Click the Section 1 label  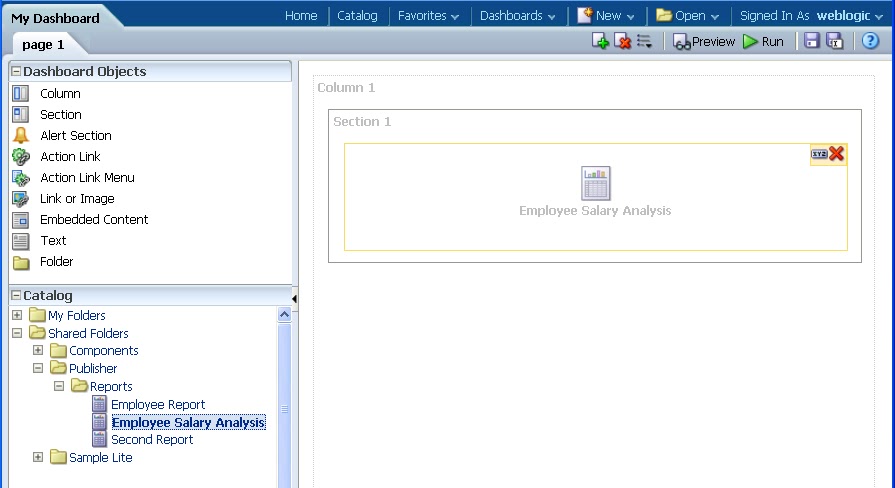(x=362, y=122)
